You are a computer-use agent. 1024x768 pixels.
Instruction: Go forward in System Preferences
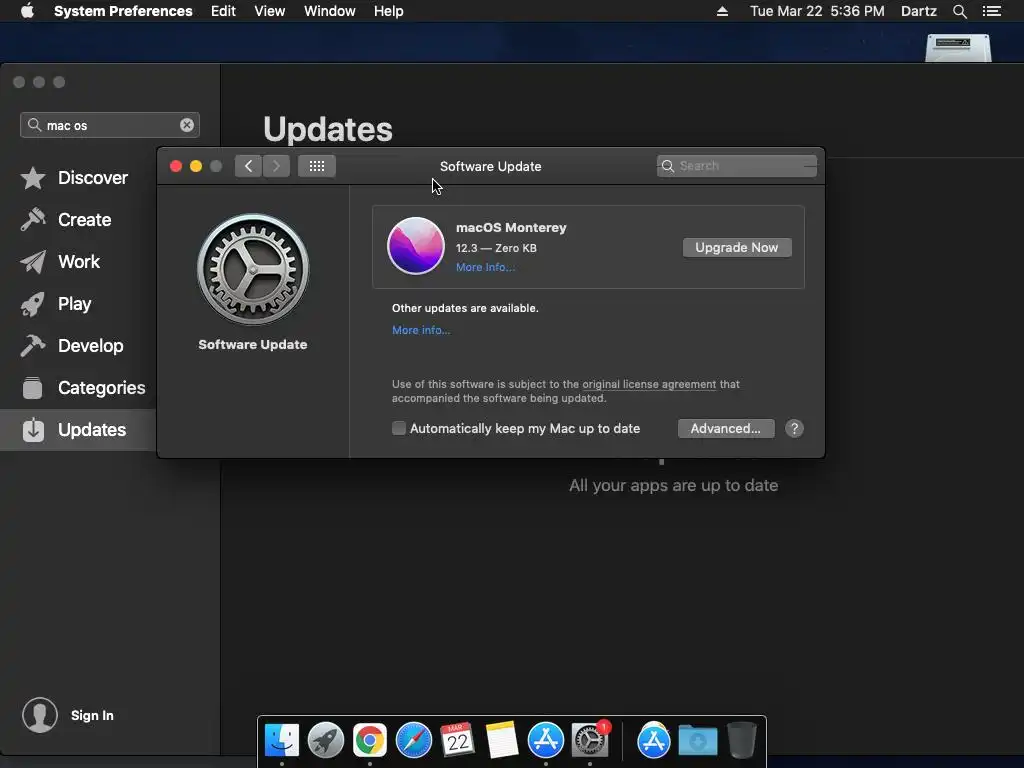point(276,166)
